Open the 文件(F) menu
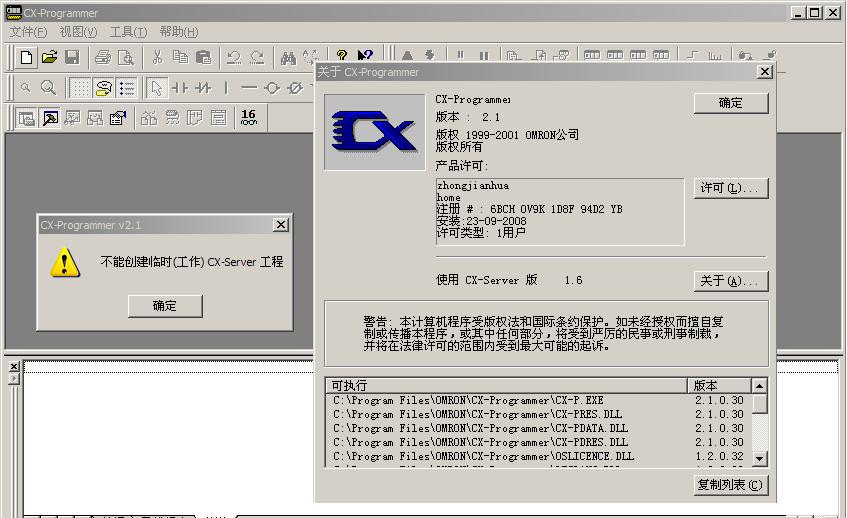This screenshot has width=847, height=518. [28, 32]
